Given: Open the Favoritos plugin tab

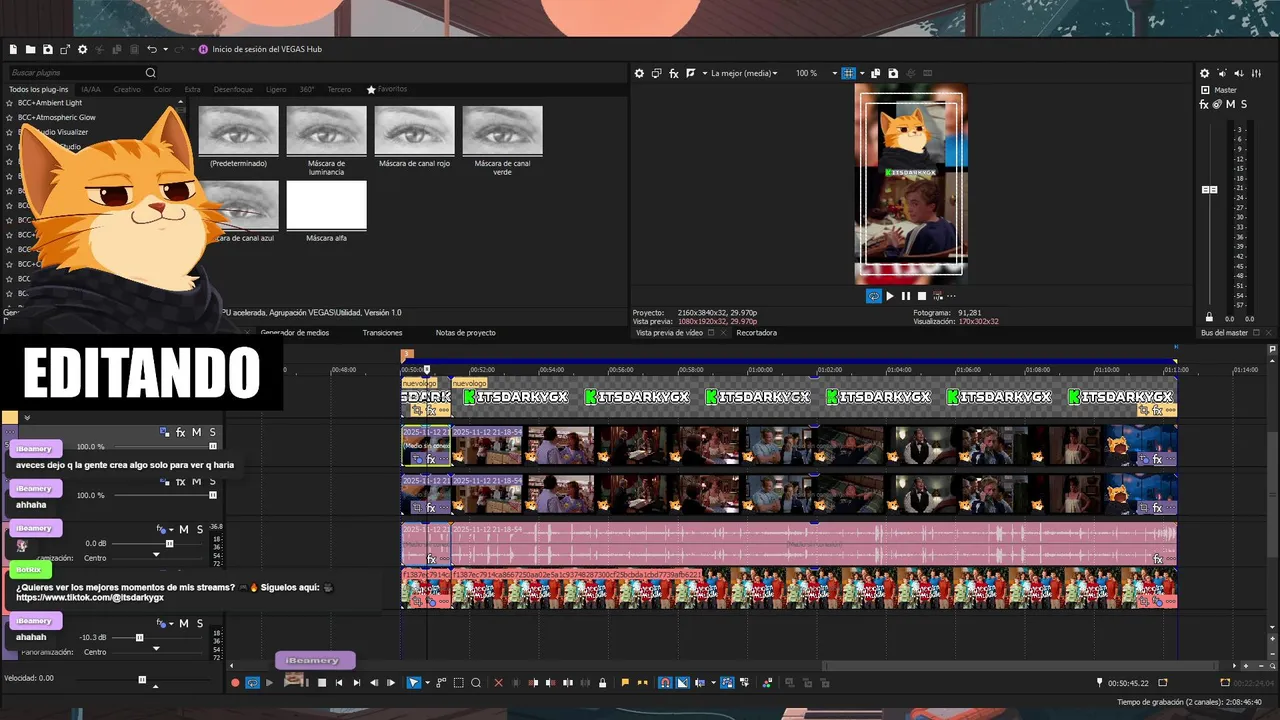Looking at the screenshot, I should [x=387, y=89].
